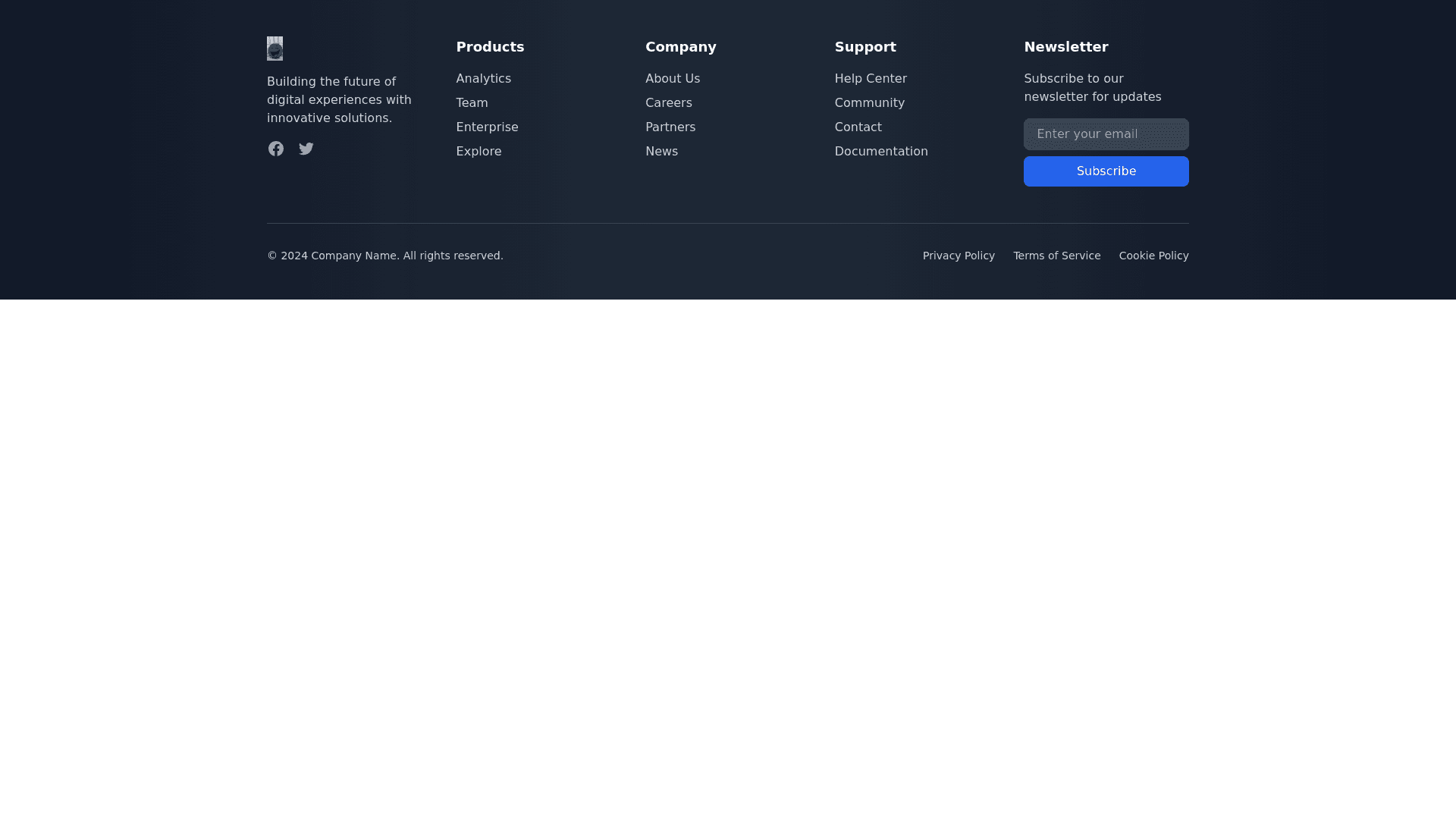Open the Cookie Policy link

click(1153, 256)
